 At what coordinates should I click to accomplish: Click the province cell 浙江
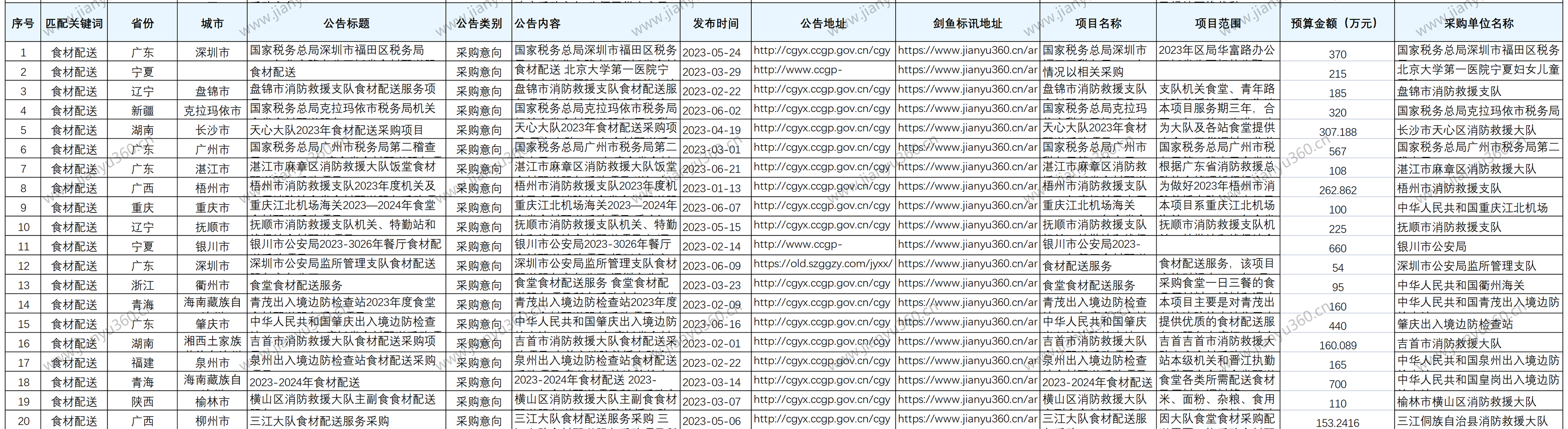pos(143,285)
